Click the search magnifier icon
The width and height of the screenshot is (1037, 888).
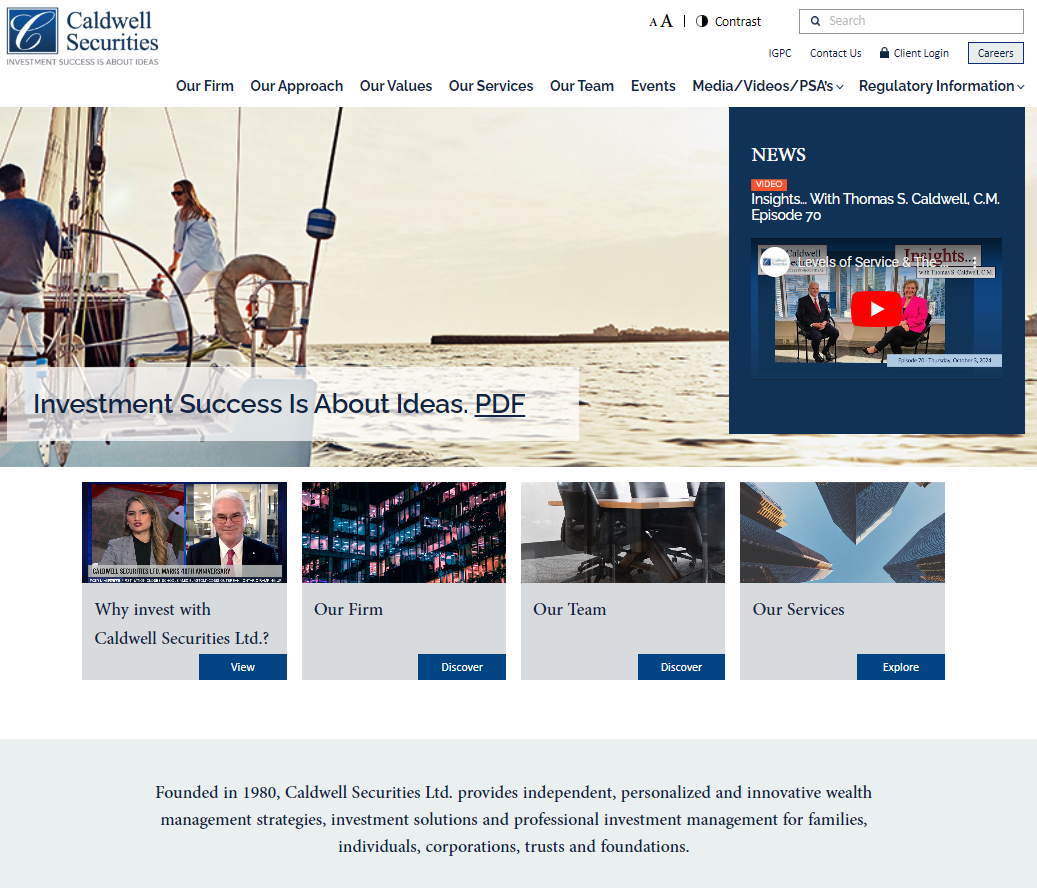(x=815, y=21)
